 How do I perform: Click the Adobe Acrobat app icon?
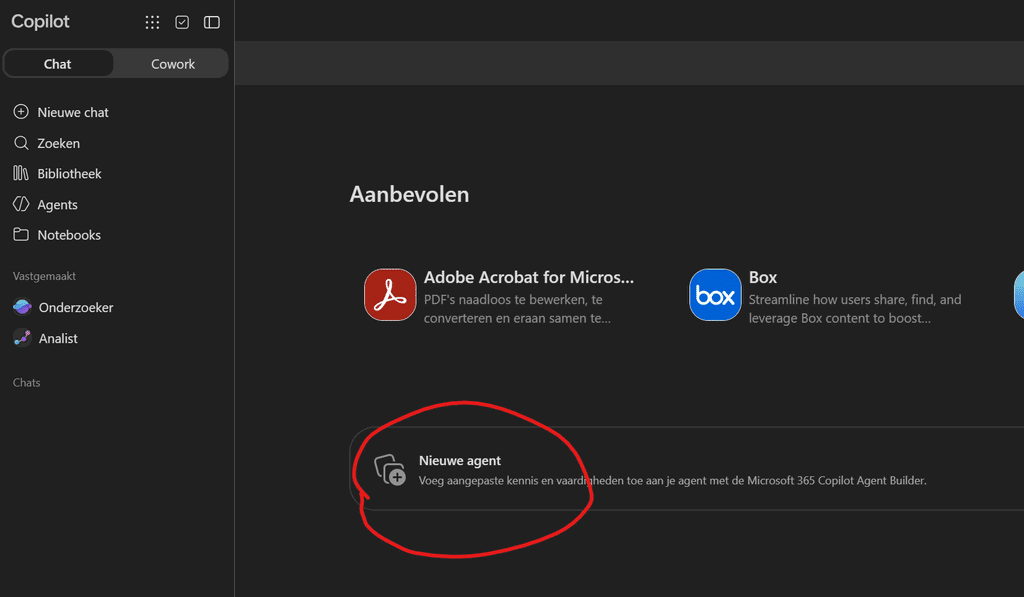coord(390,295)
